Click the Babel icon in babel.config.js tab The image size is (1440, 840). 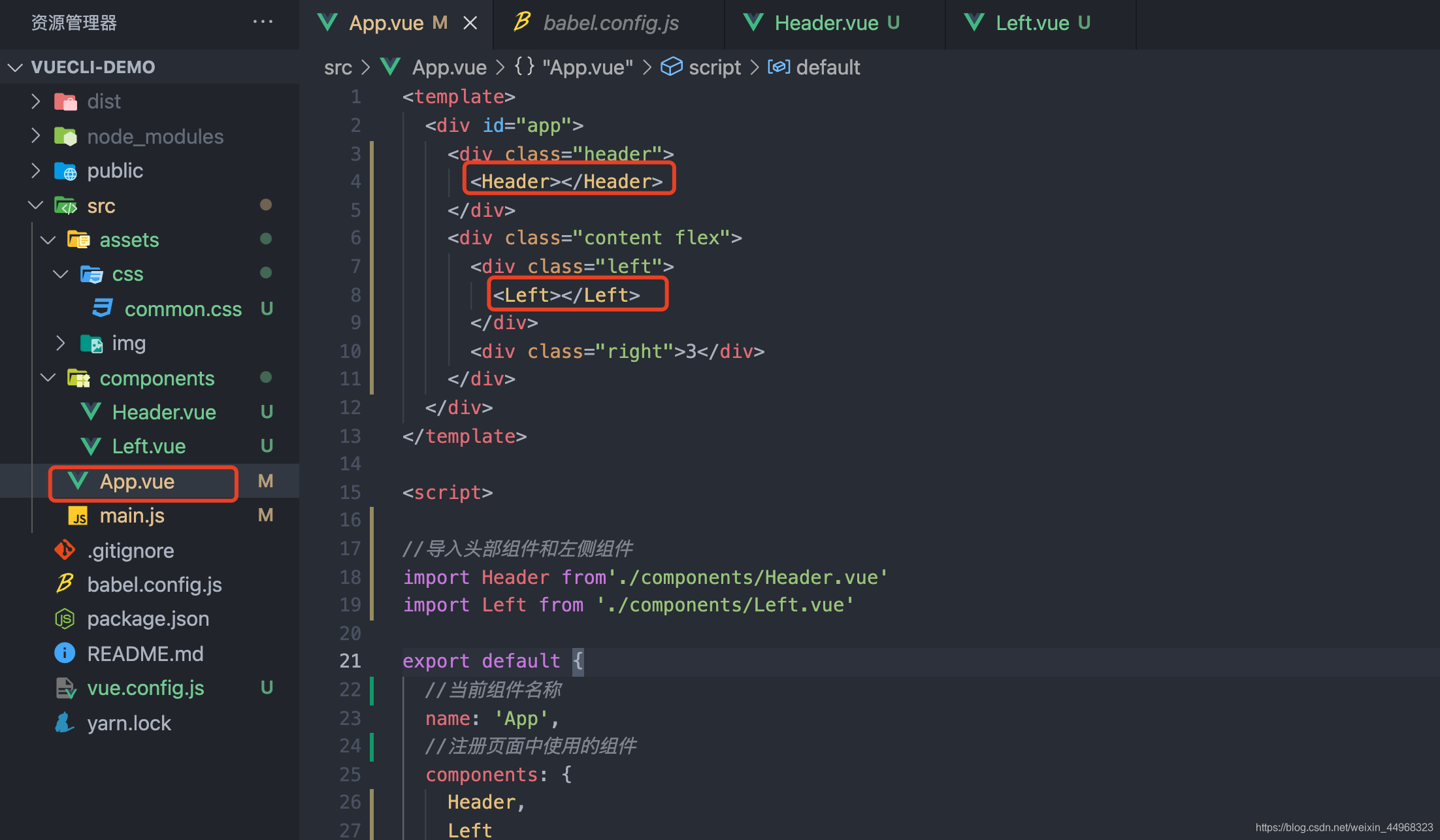click(x=521, y=22)
